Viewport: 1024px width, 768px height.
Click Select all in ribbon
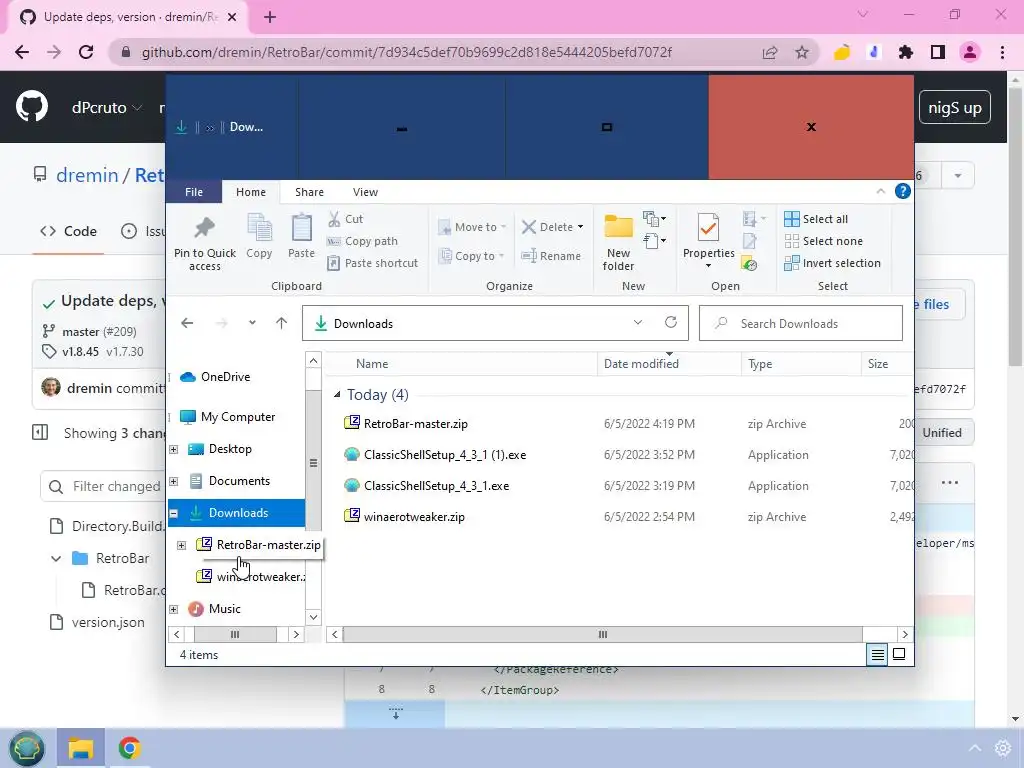[816, 219]
